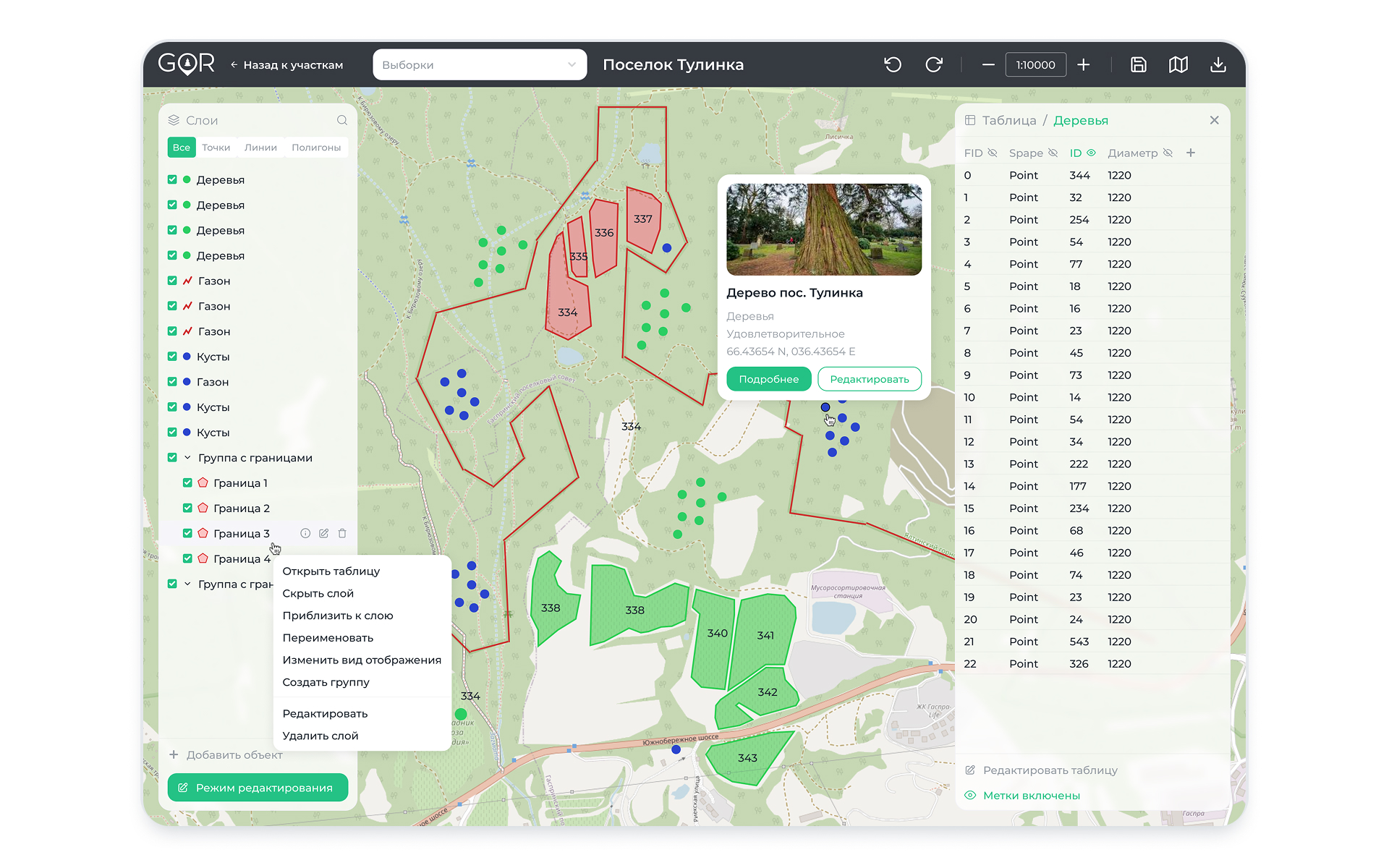
Task: Open the tree photo in the popup
Action: click(x=824, y=229)
